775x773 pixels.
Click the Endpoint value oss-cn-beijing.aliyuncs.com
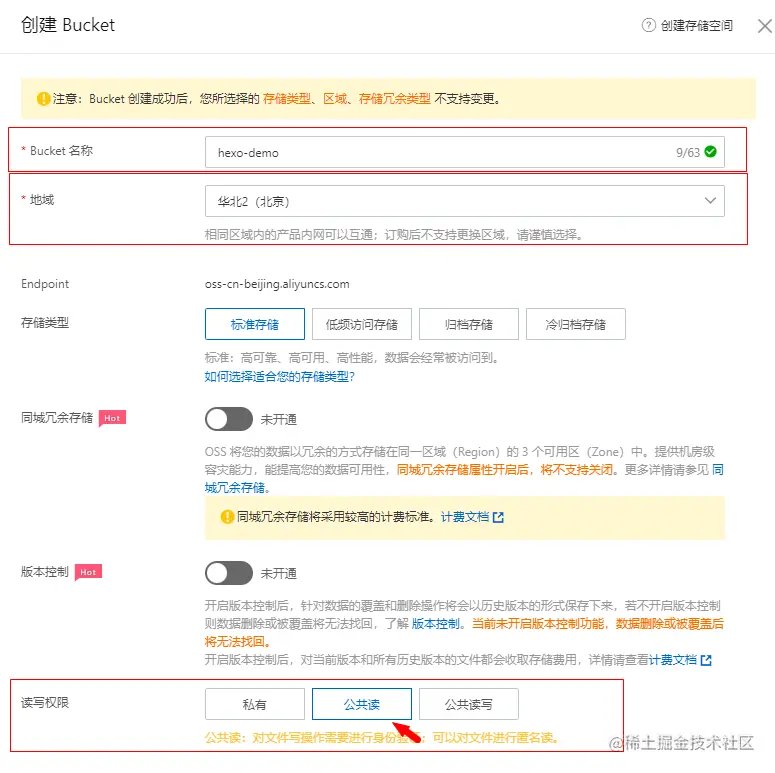277,284
